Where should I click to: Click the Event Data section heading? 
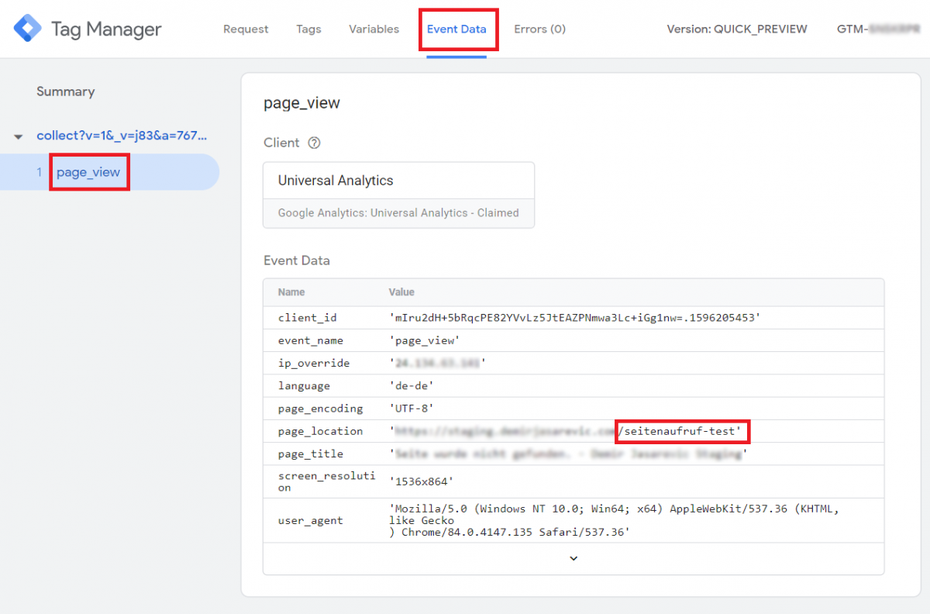tap(297, 260)
